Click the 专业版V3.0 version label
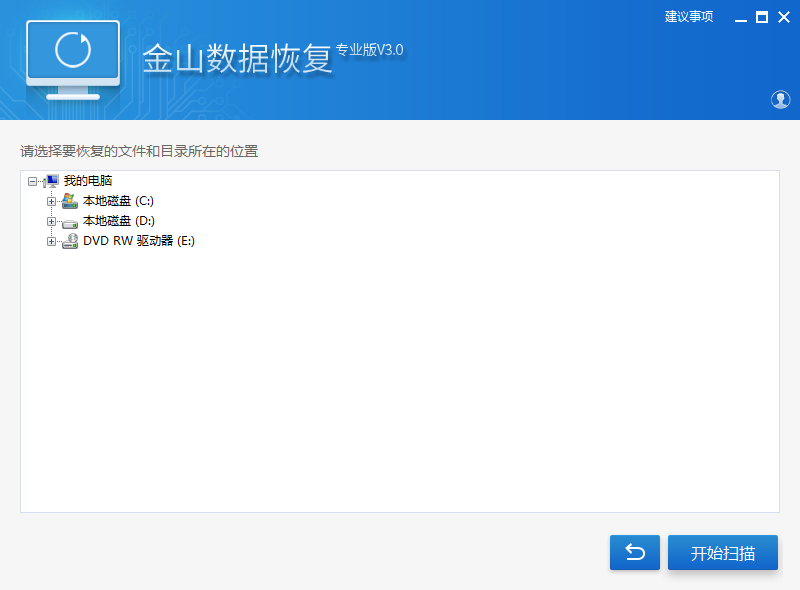 pyautogui.click(x=369, y=50)
